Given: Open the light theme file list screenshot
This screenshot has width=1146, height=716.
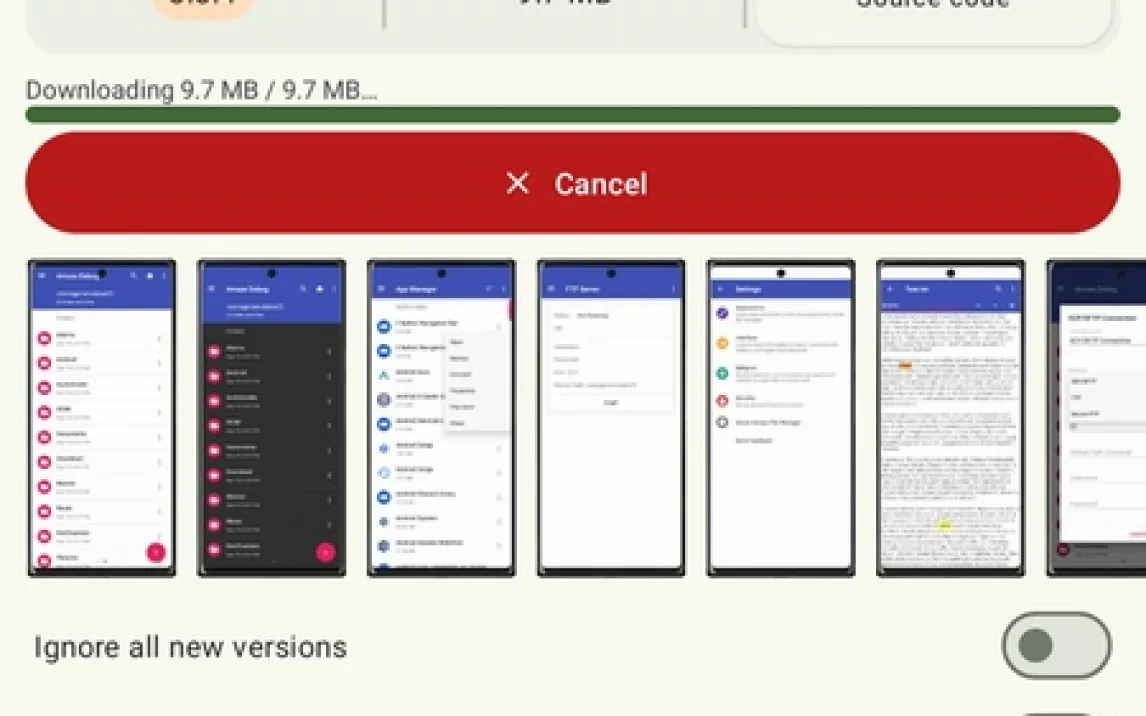Looking at the screenshot, I should (x=102, y=418).
